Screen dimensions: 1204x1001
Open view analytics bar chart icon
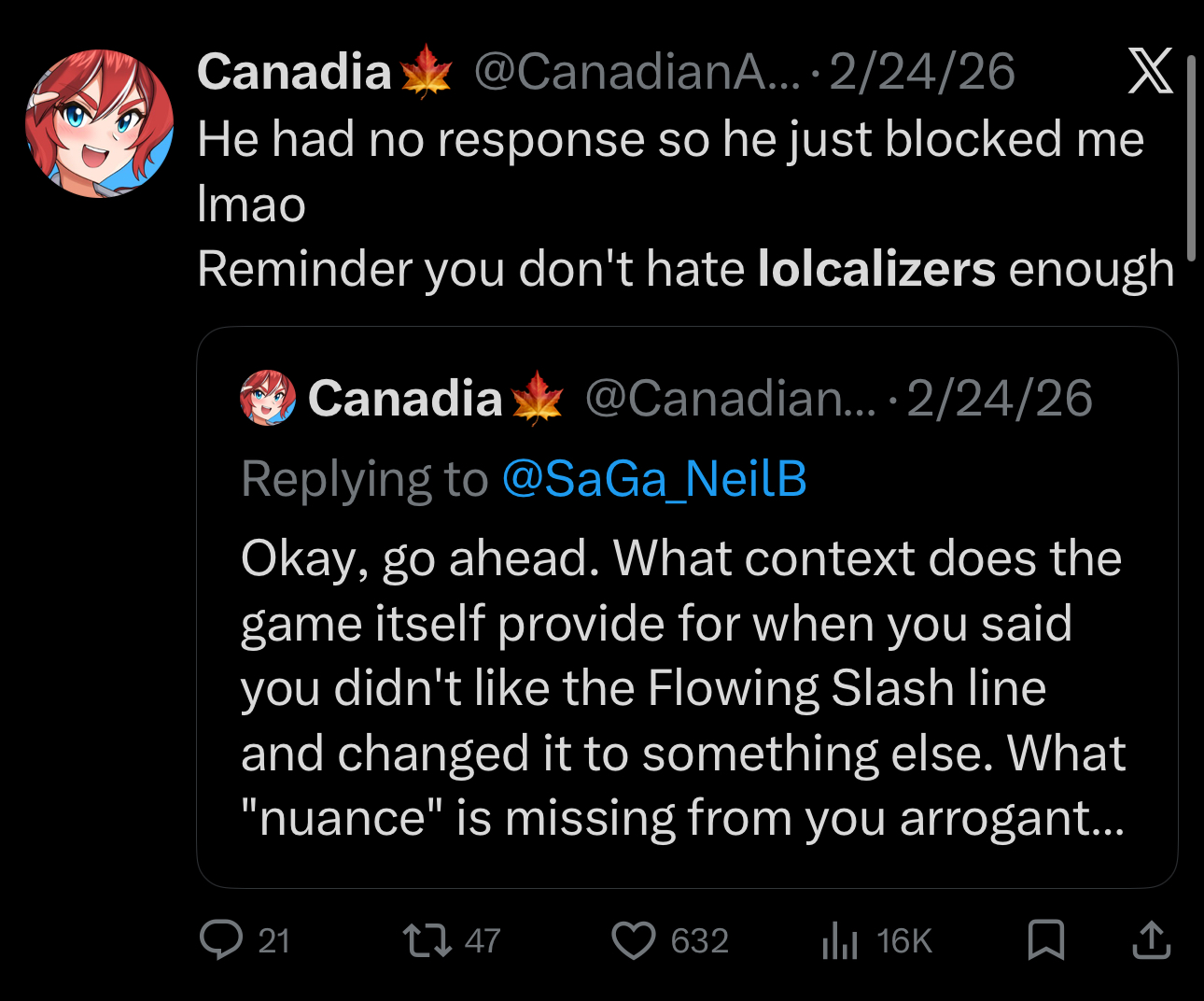pos(840,940)
